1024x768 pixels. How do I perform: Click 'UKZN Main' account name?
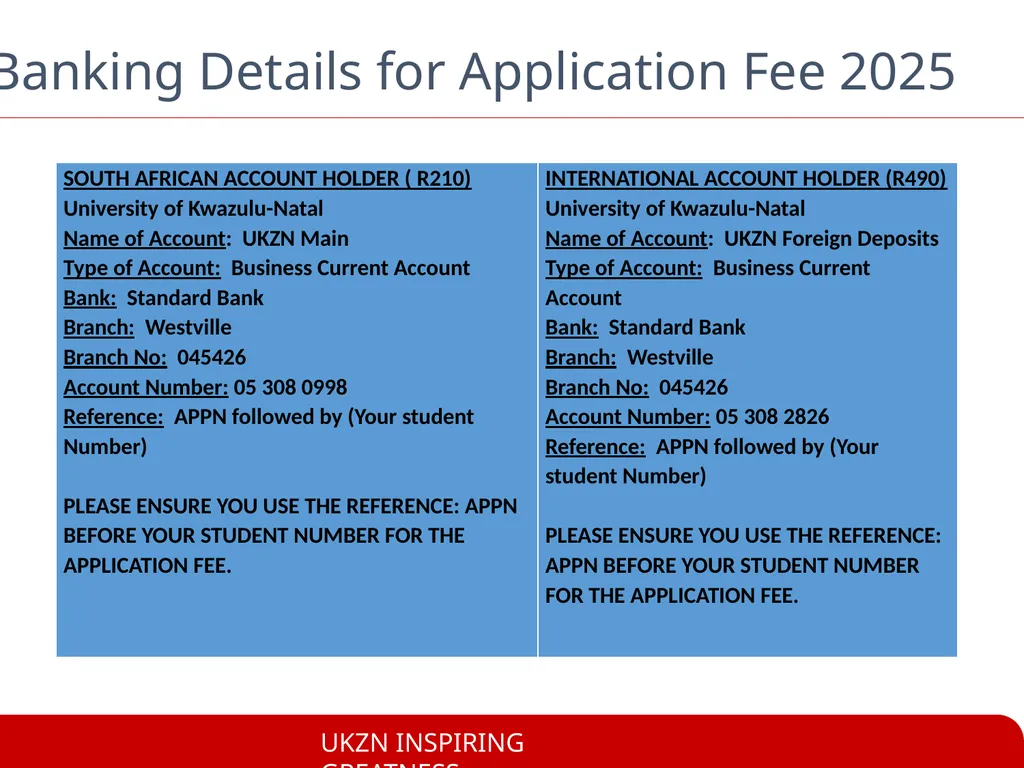295,238
